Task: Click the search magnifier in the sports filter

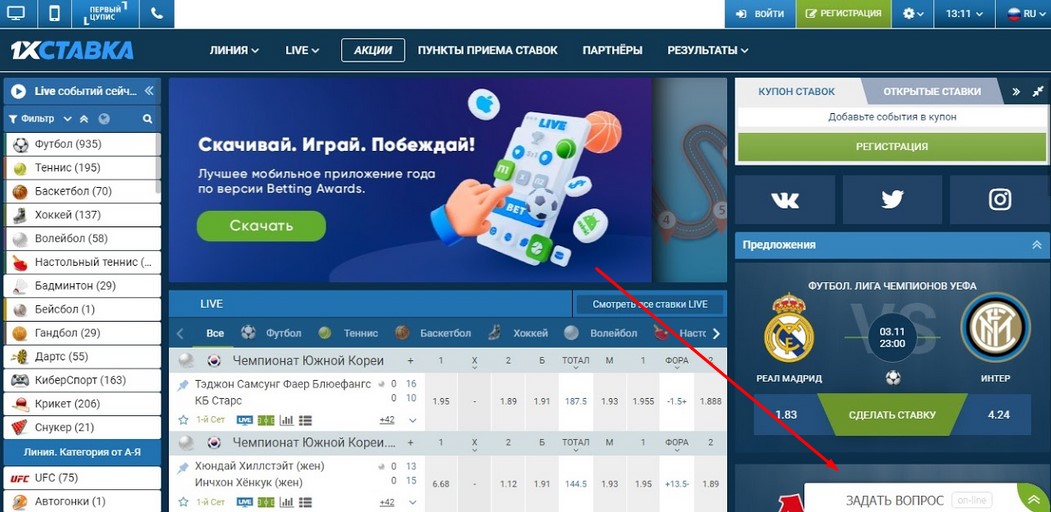Action: (147, 119)
